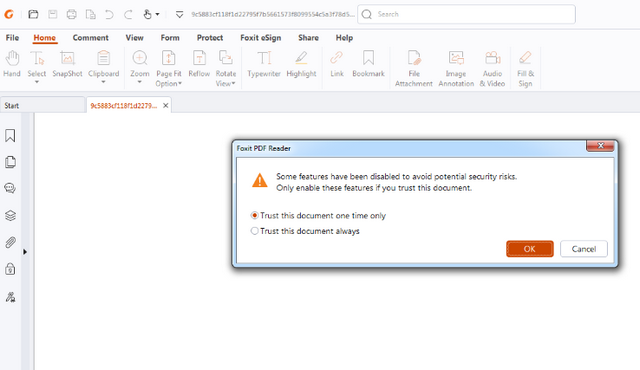640x370 pixels.
Task: Switch to the Form tab
Action: tap(170, 38)
